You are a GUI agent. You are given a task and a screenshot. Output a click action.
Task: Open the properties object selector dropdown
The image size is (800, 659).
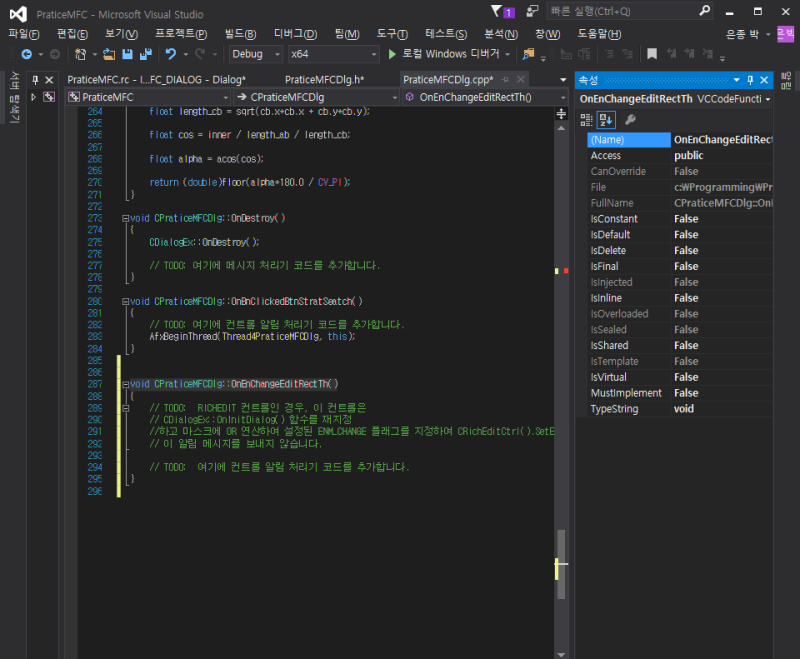click(x=768, y=99)
